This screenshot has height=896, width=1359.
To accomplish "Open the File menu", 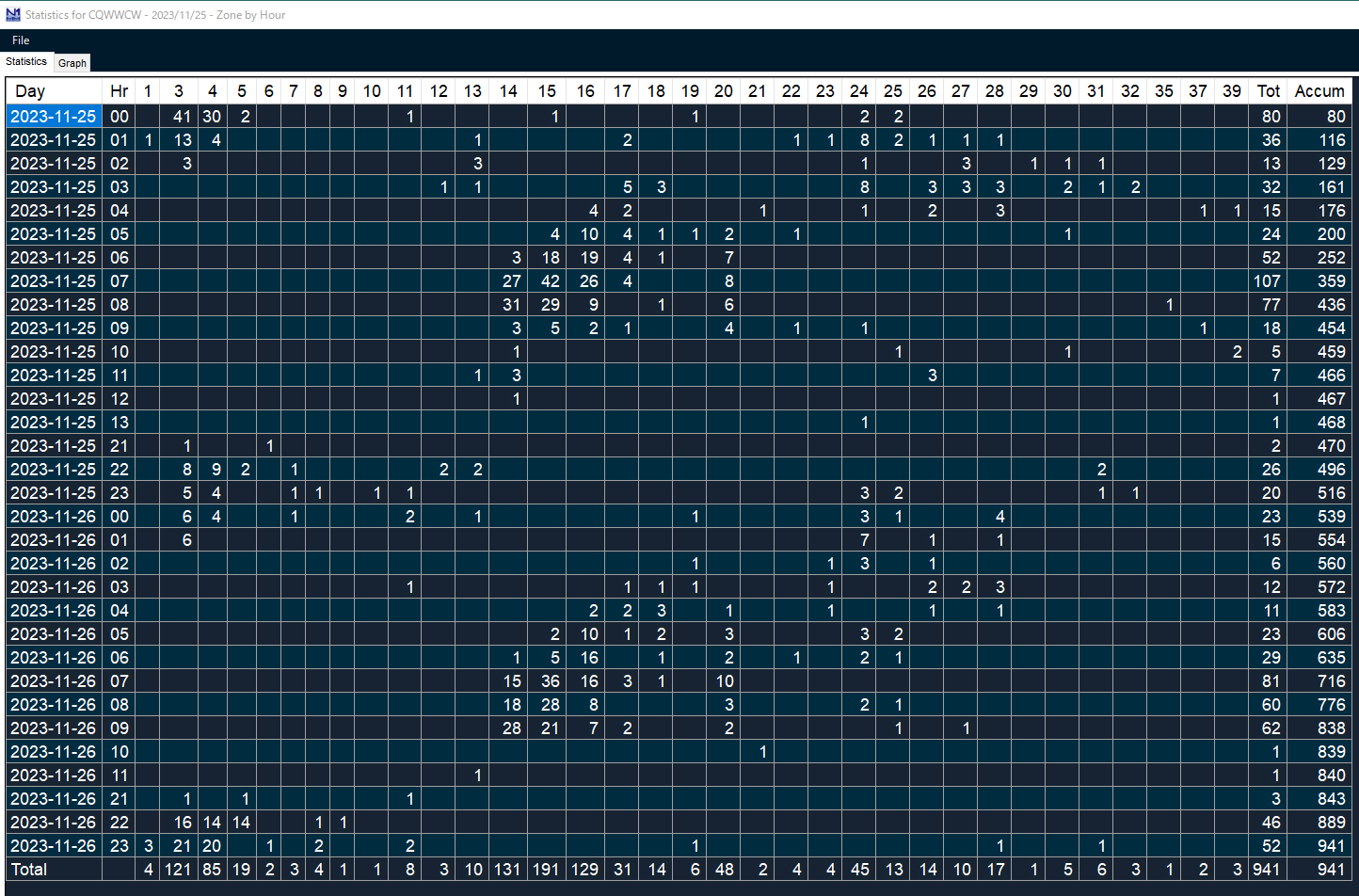I will click(x=21, y=40).
